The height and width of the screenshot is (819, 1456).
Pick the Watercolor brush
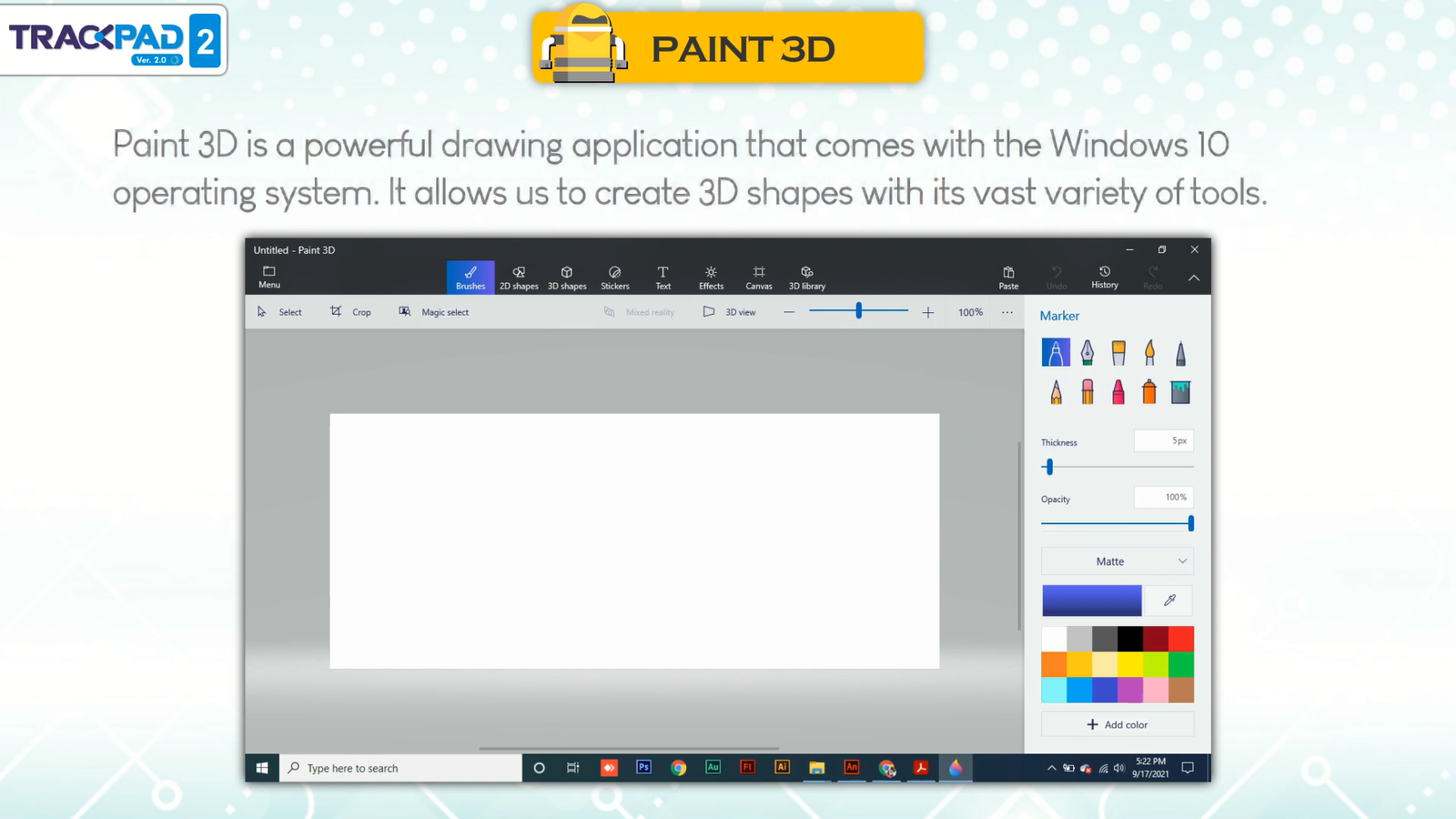click(1149, 352)
